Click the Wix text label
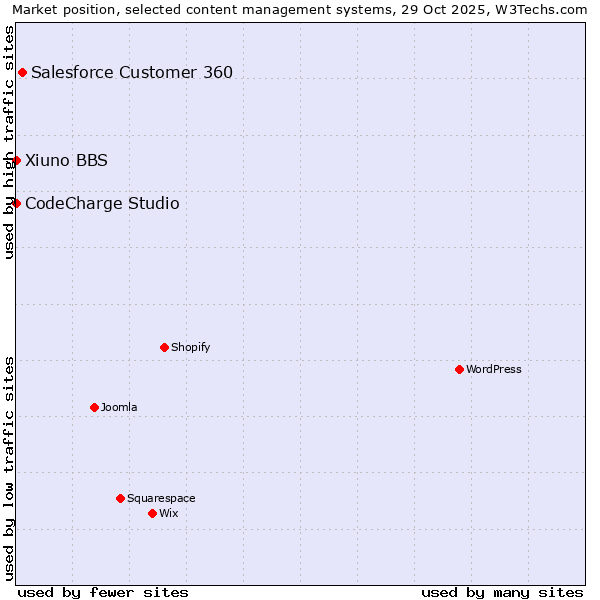 pos(168,513)
